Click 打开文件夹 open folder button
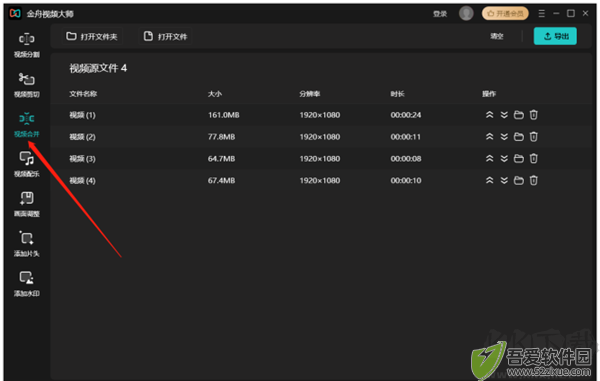The height and width of the screenshot is (381, 600). pos(92,36)
